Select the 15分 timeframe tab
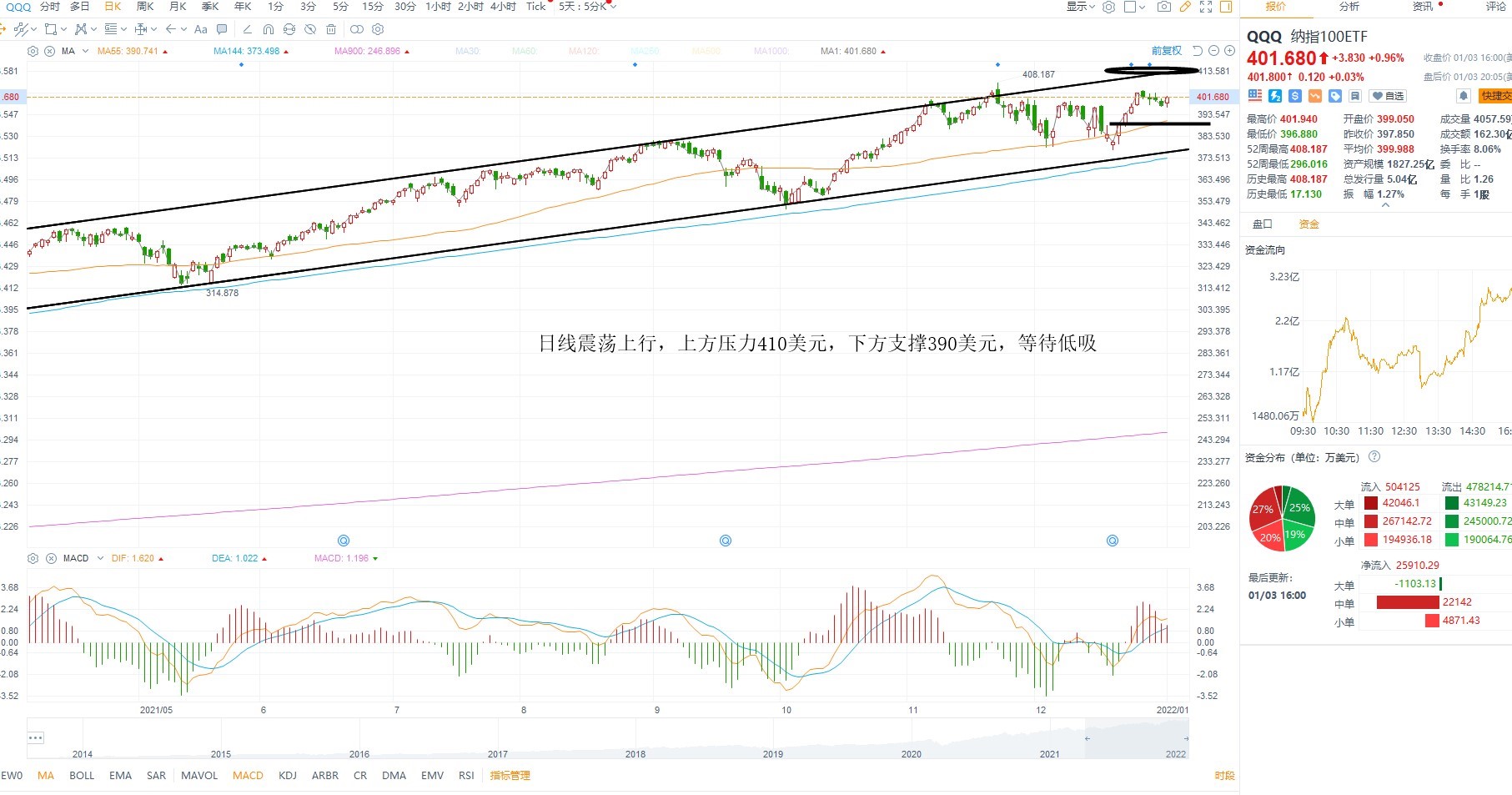Viewport: 1512px width, 795px height. pyautogui.click(x=373, y=7)
